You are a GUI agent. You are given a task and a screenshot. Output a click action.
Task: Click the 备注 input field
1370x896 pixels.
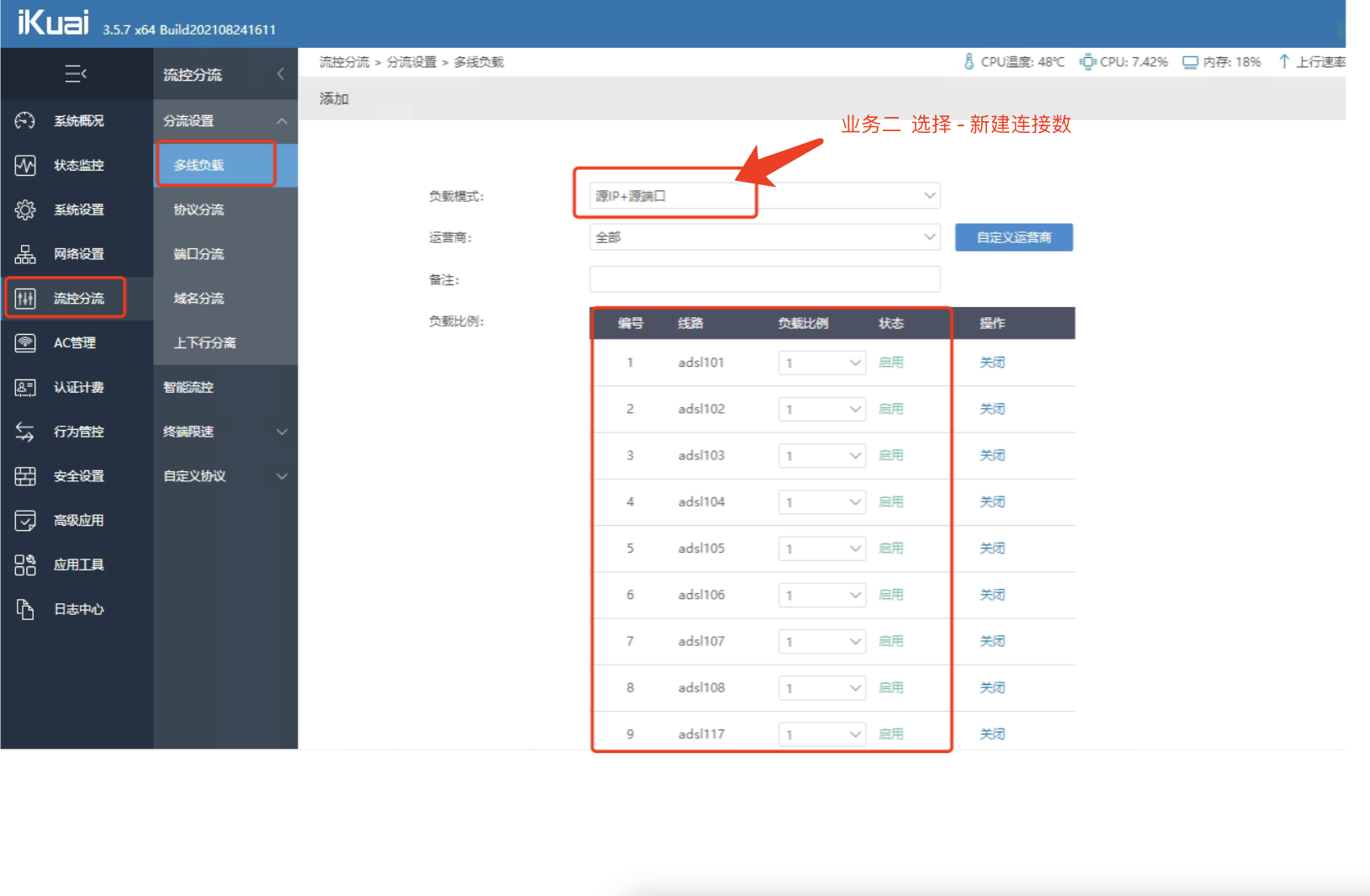pos(765,279)
